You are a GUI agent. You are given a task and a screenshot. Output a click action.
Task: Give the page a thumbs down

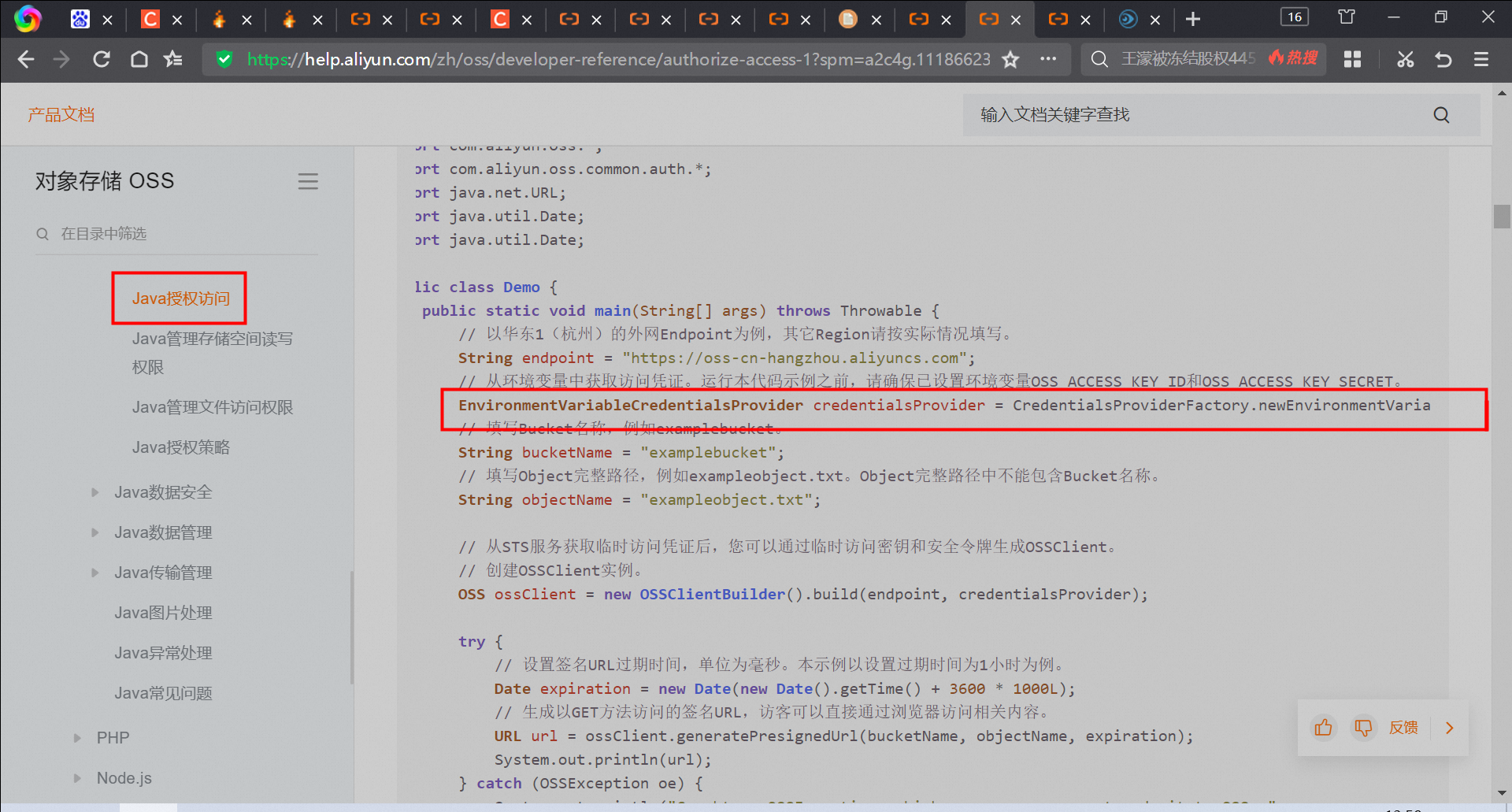pos(1363,727)
